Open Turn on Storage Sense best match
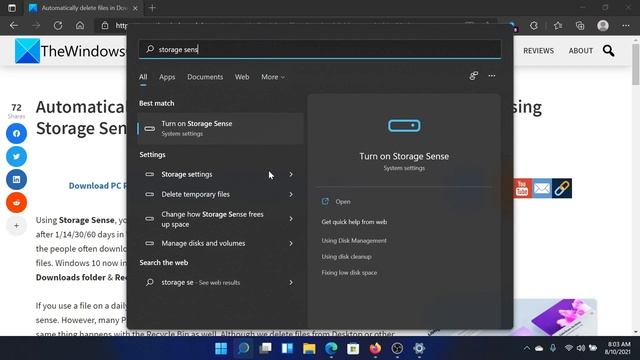 tap(220, 129)
